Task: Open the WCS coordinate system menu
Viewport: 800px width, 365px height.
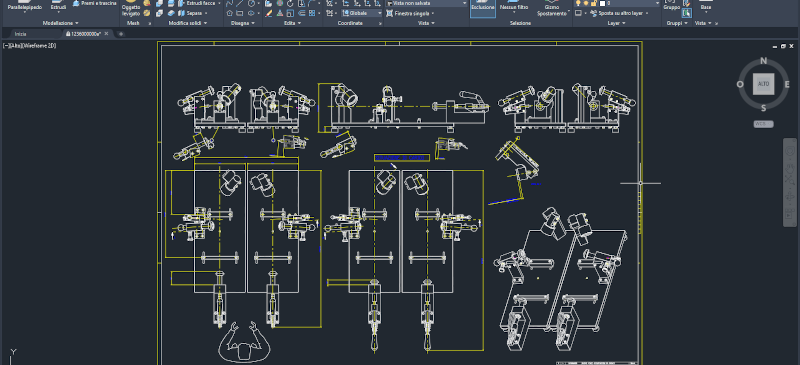Action: pyautogui.click(x=763, y=124)
